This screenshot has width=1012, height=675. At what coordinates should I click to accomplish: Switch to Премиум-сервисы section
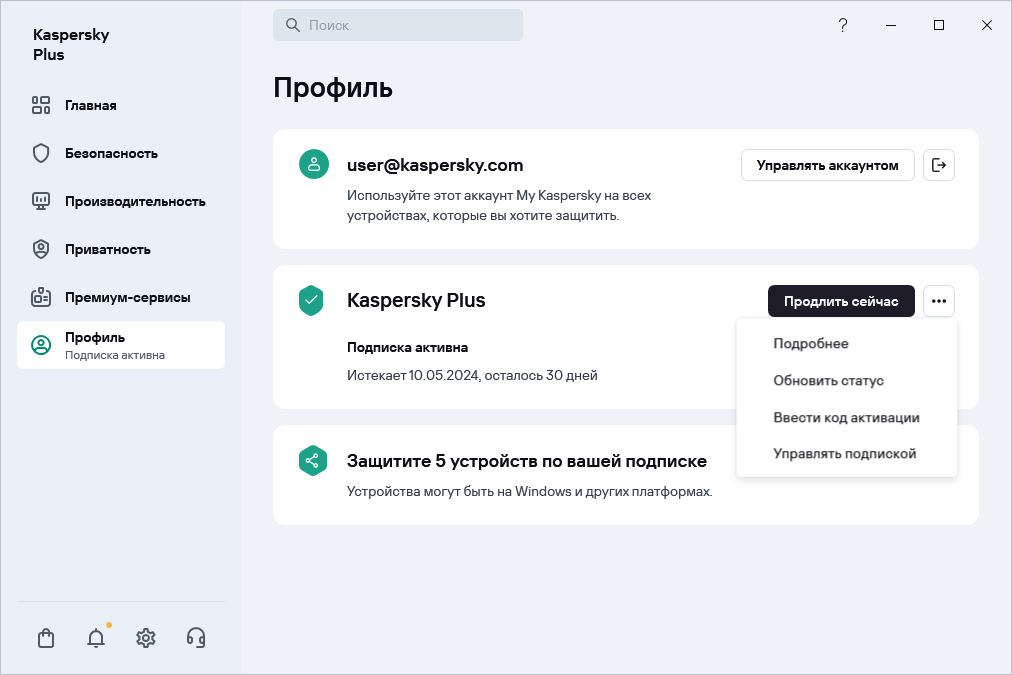(127, 297)
